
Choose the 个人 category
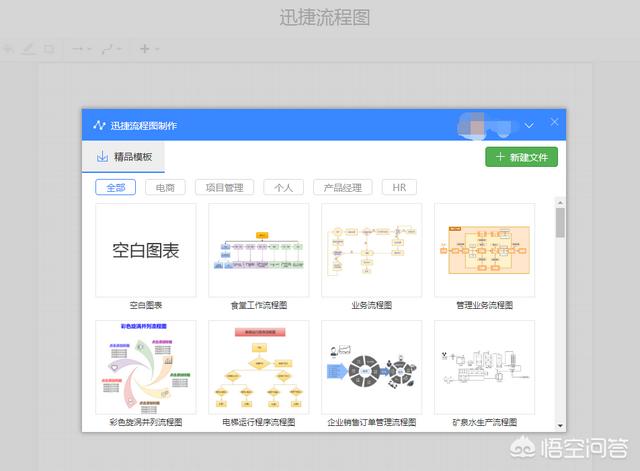[283, 187]
